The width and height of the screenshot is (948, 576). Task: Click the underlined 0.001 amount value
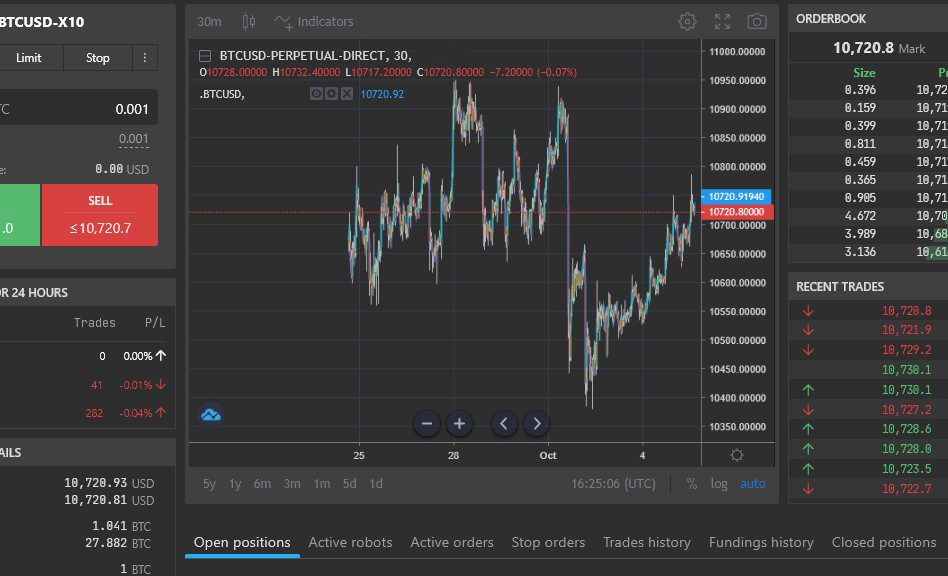tap(134, 139)
